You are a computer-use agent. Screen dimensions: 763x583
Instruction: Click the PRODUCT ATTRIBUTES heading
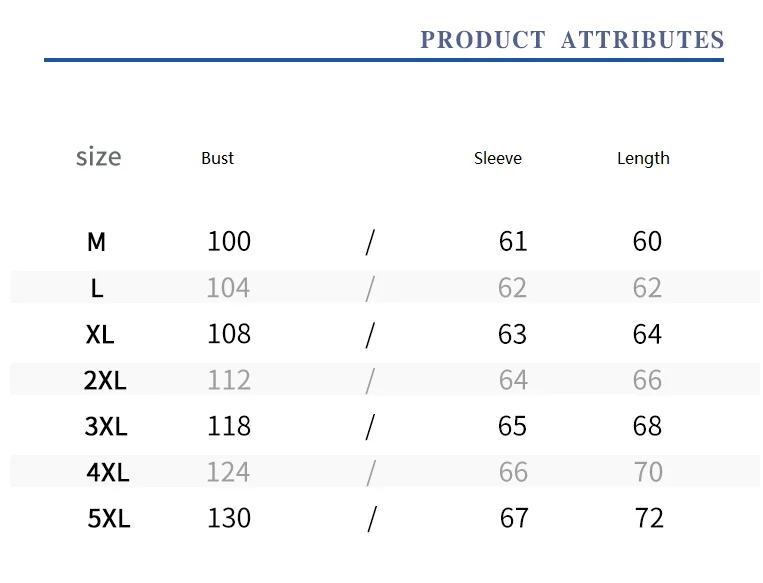coord(572,40)
